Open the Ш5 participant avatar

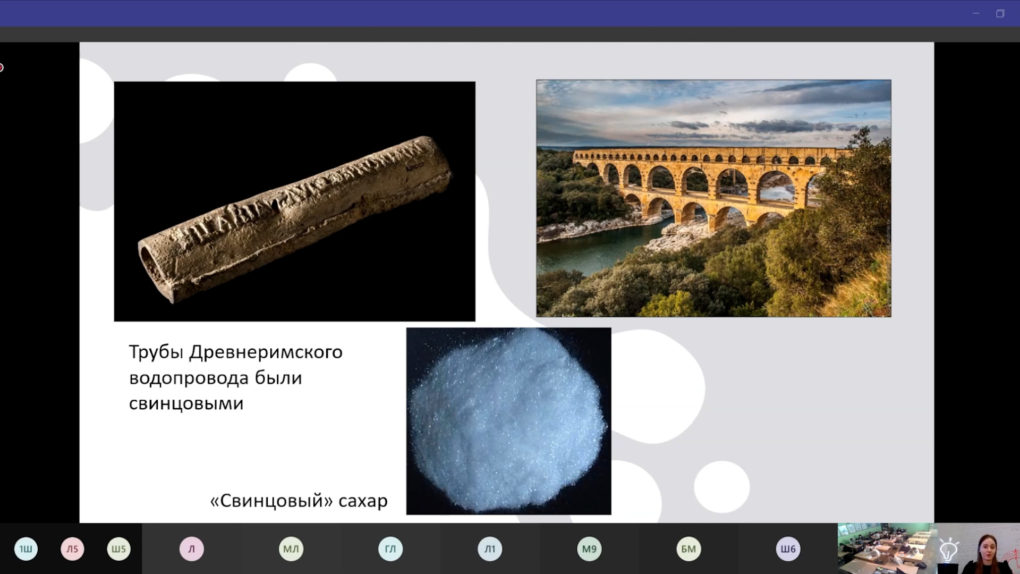pyautogui.click(x=119, y=549)
